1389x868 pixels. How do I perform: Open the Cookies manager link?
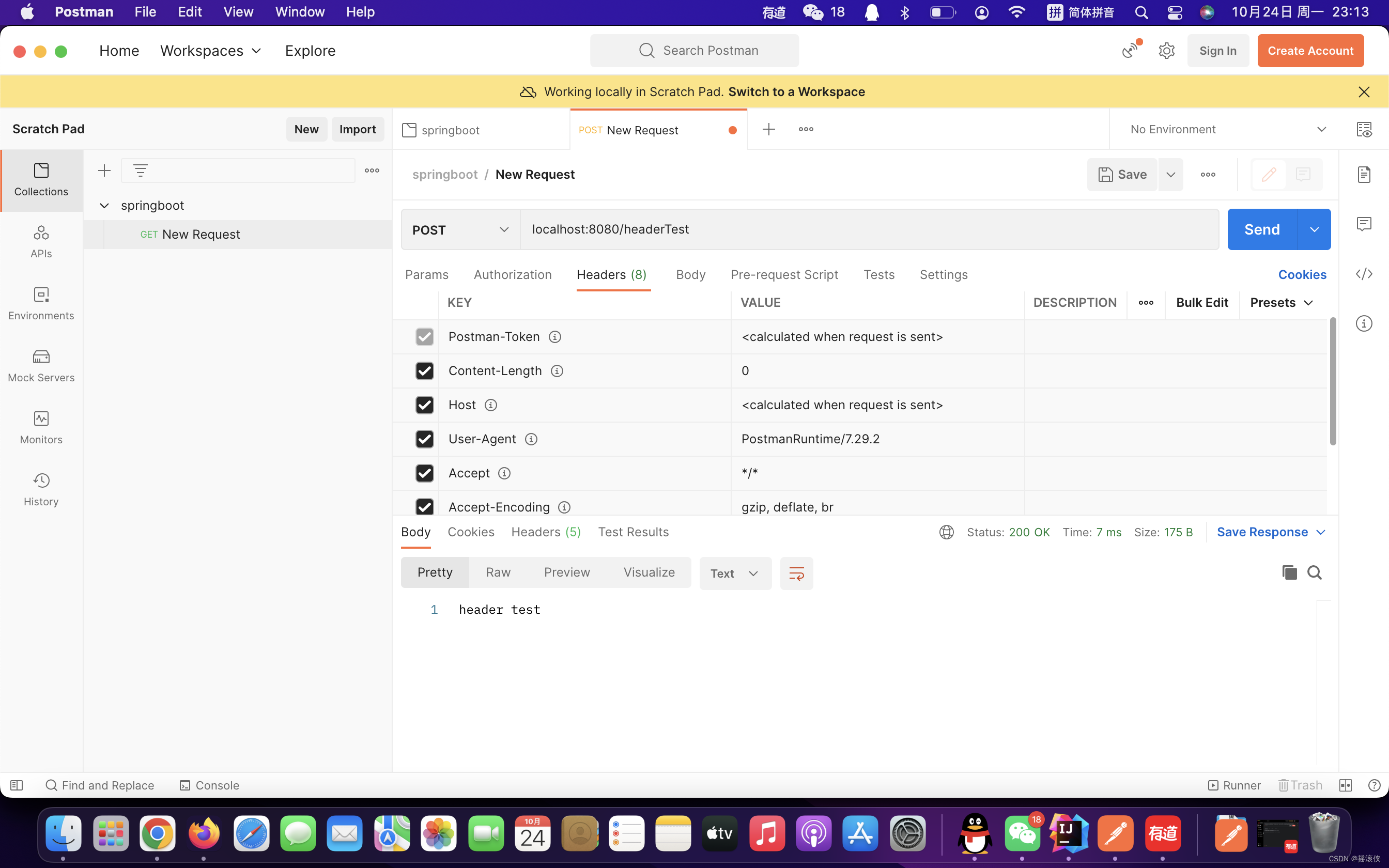tap(1302, 274)
